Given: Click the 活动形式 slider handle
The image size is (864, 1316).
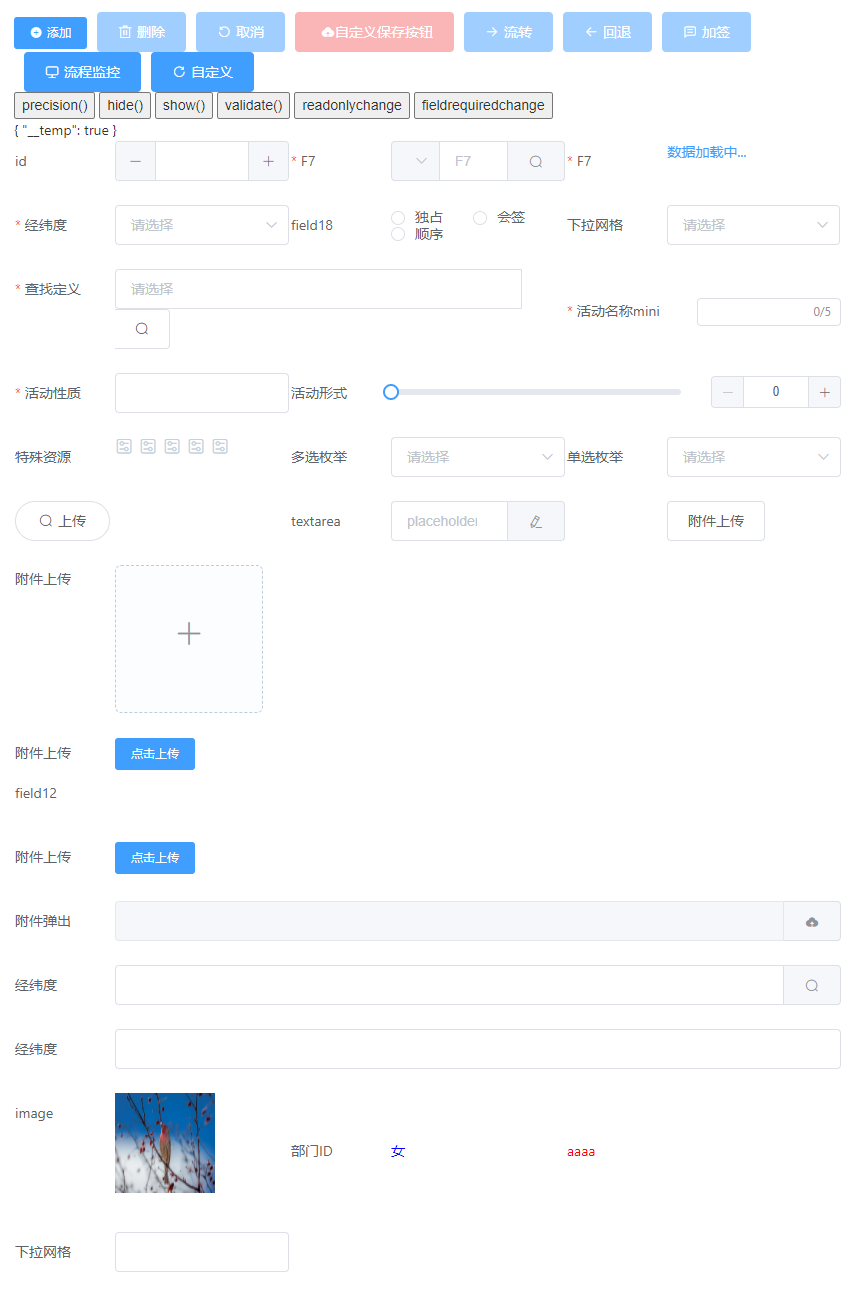Looking at the screenshot, I should (391, 392).
